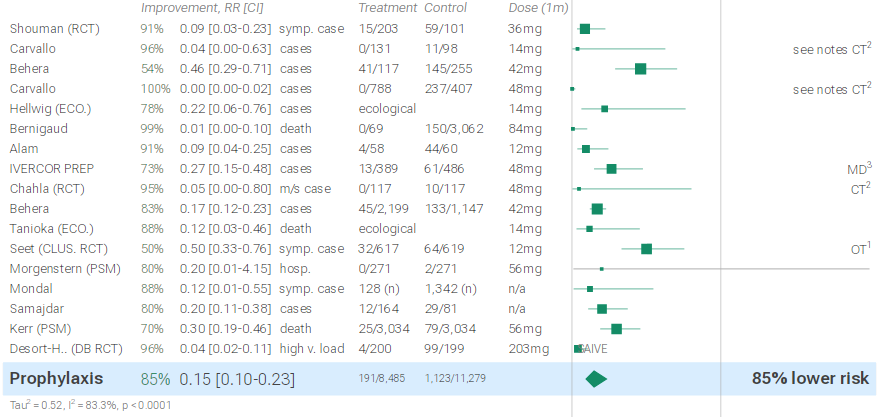Click the 'see notes CT2' note in the 0/788 row
Image resolution: width=882 pixels, height=417 pixels.
click(832, 88)
